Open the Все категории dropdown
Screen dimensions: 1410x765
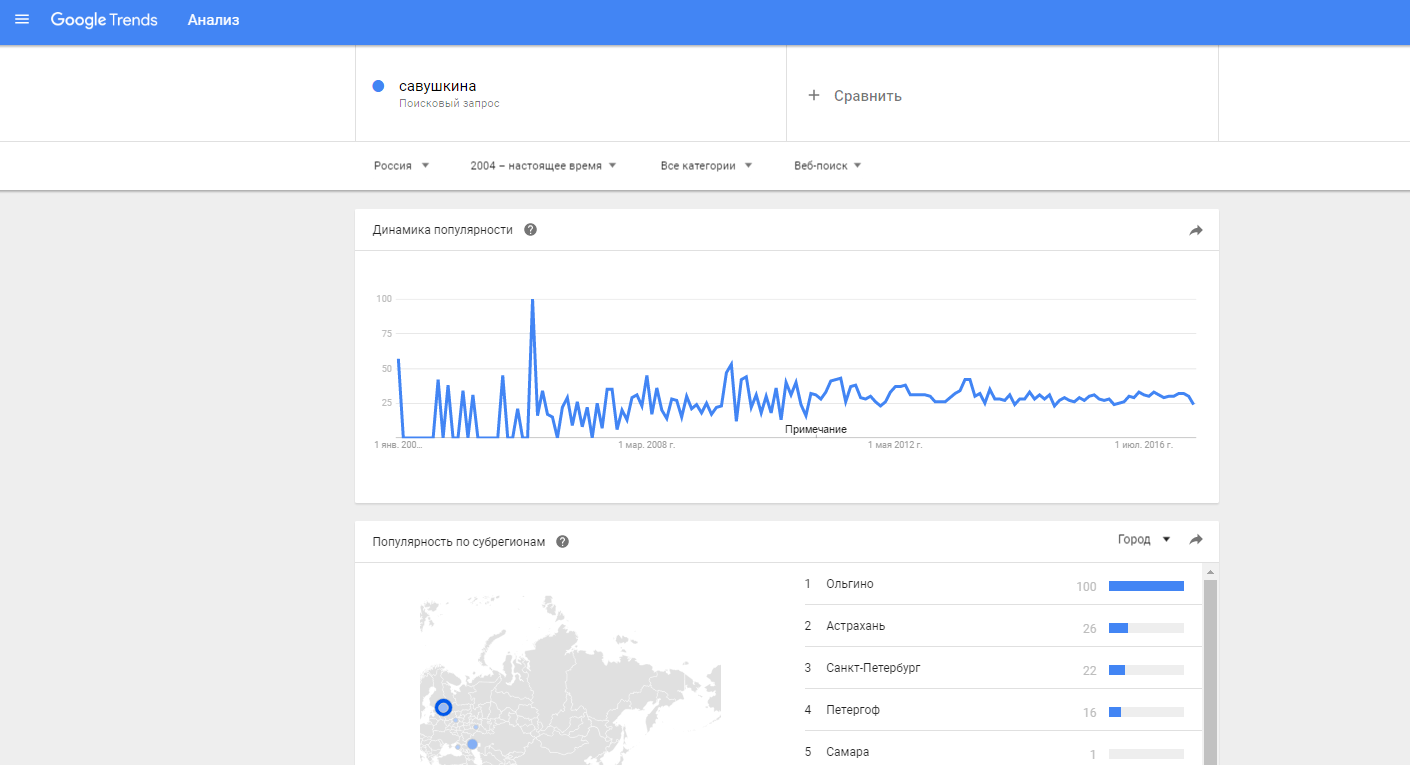pos(706,166)
